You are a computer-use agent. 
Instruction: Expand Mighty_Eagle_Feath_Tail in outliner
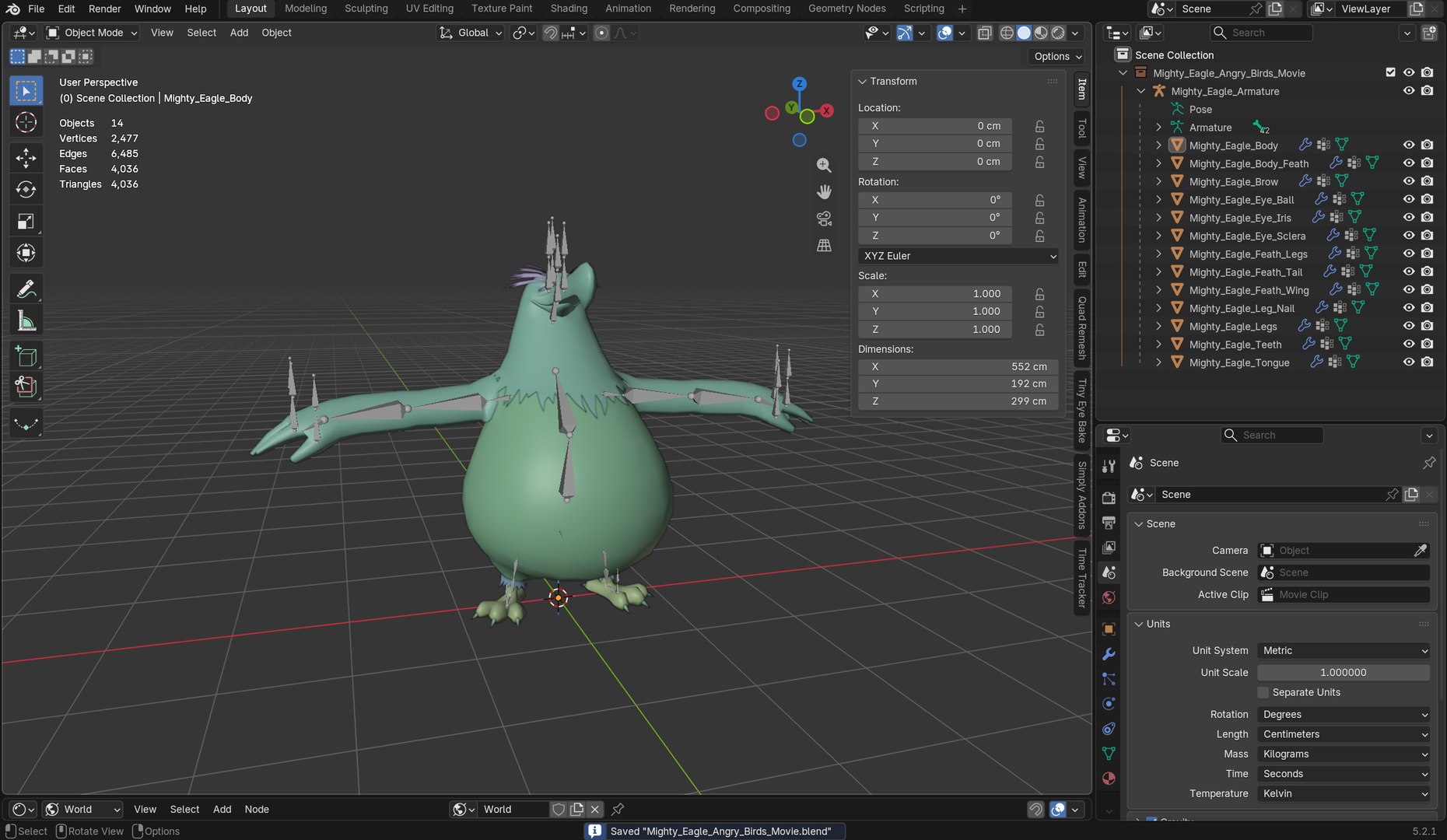[1158, 272]
